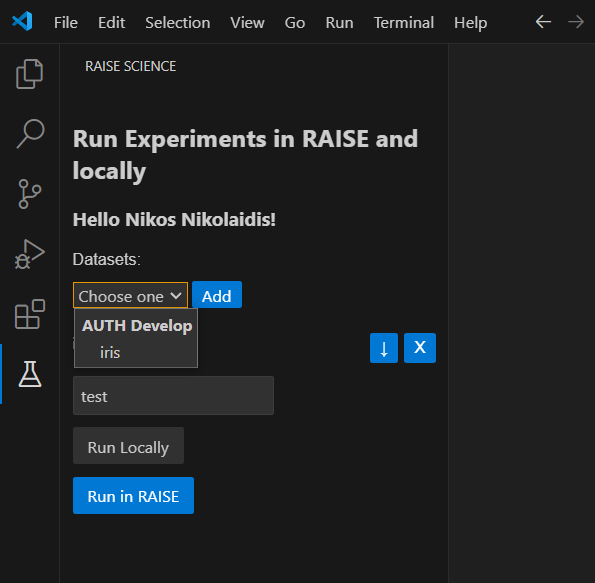This screenshot has width=595, height=583.
Task: Open the View menu
Action: pos(247,23)
